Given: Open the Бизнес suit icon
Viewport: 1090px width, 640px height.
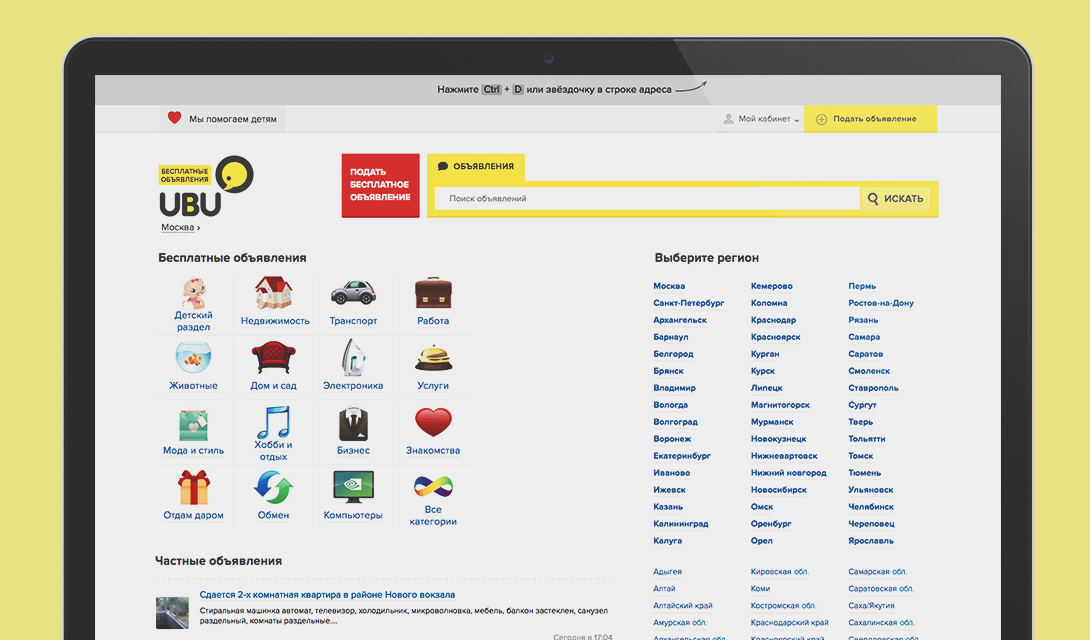Looking at the screenshot, I should [353, 423].
